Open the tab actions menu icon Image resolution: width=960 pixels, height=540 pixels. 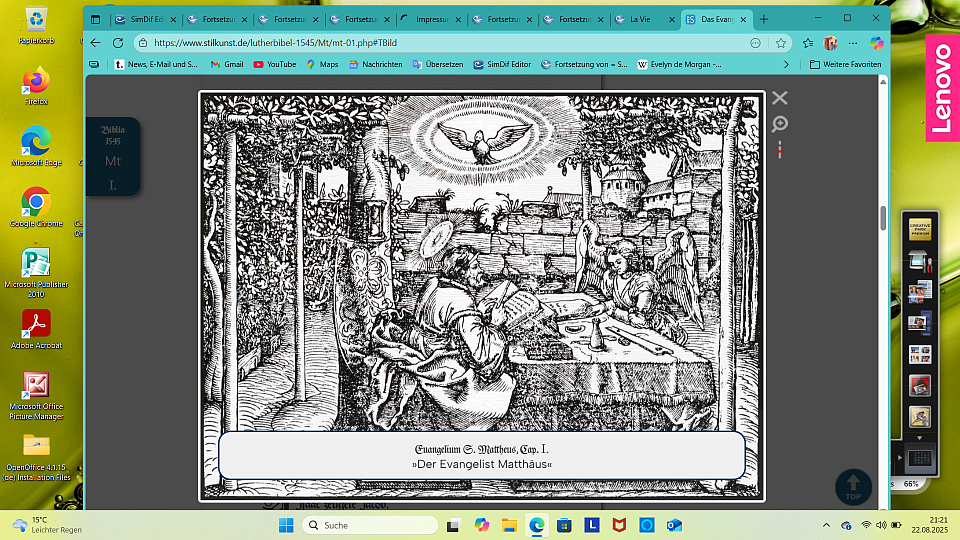pyautogui.click(x=96, y=20)
